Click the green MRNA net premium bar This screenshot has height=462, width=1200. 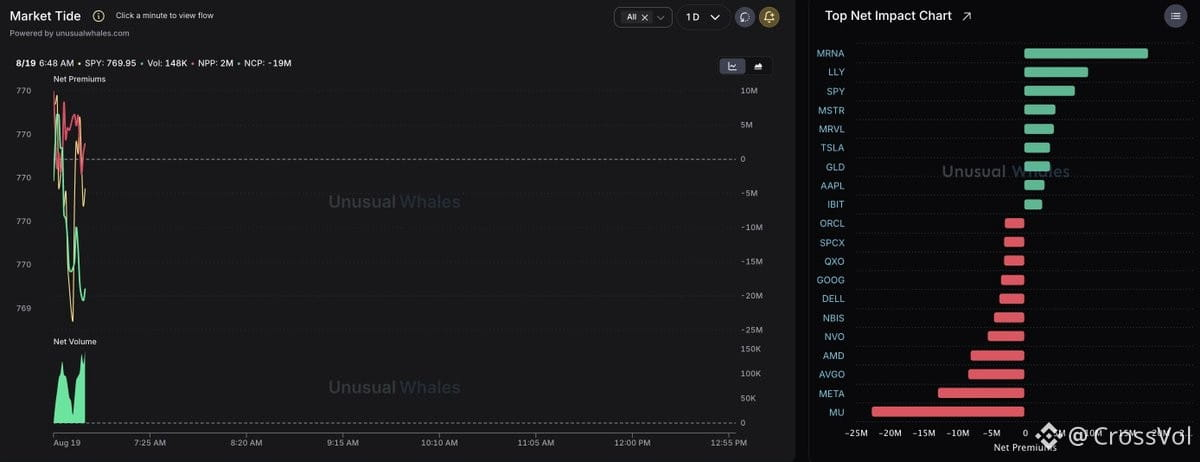tap(1086, 53)
